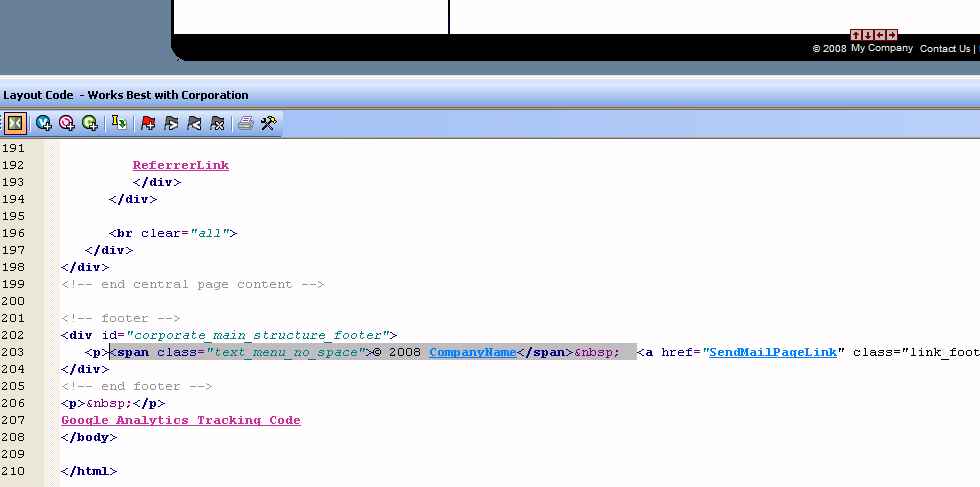Click the CompanyName token on line 203
Viewport: 980px width, 487px height.
(x=472, y=352)
